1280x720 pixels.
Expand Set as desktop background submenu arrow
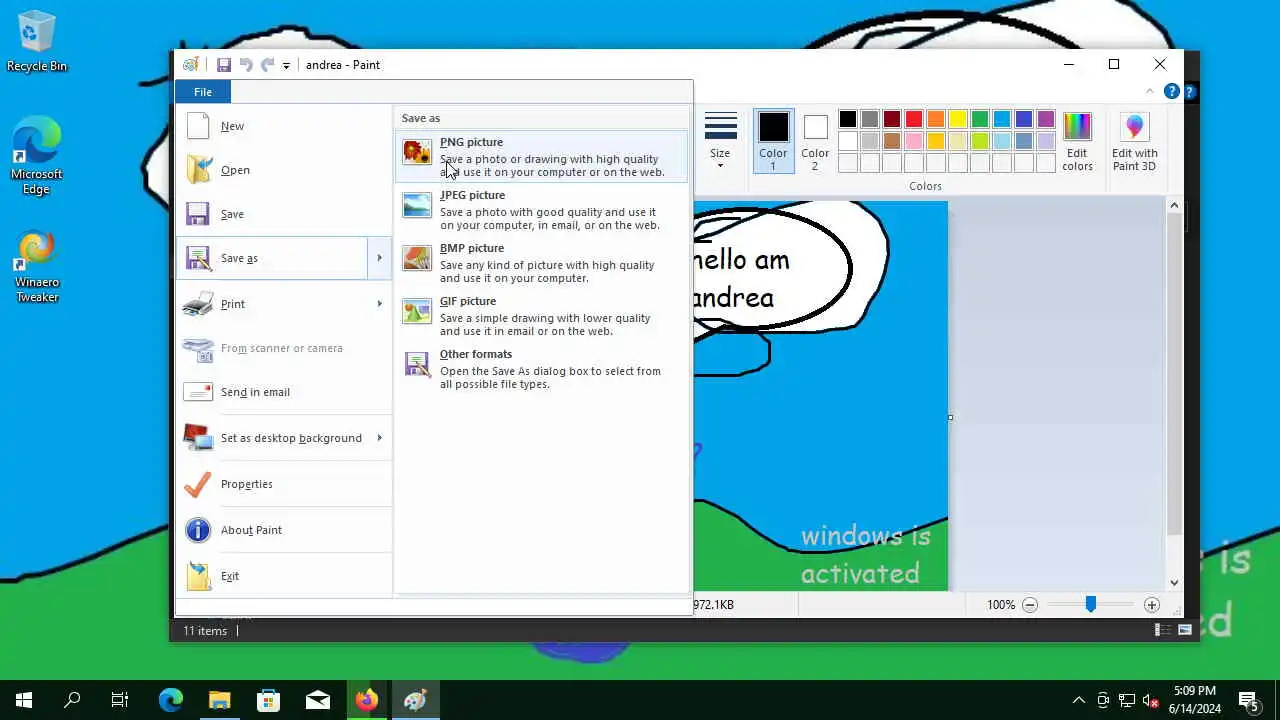click(x=379, y=438)
